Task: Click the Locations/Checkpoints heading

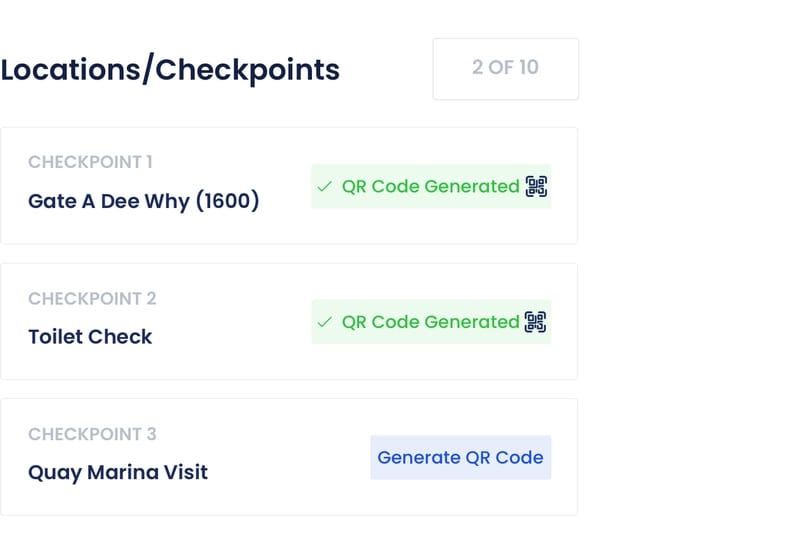Action: point(170,70)
